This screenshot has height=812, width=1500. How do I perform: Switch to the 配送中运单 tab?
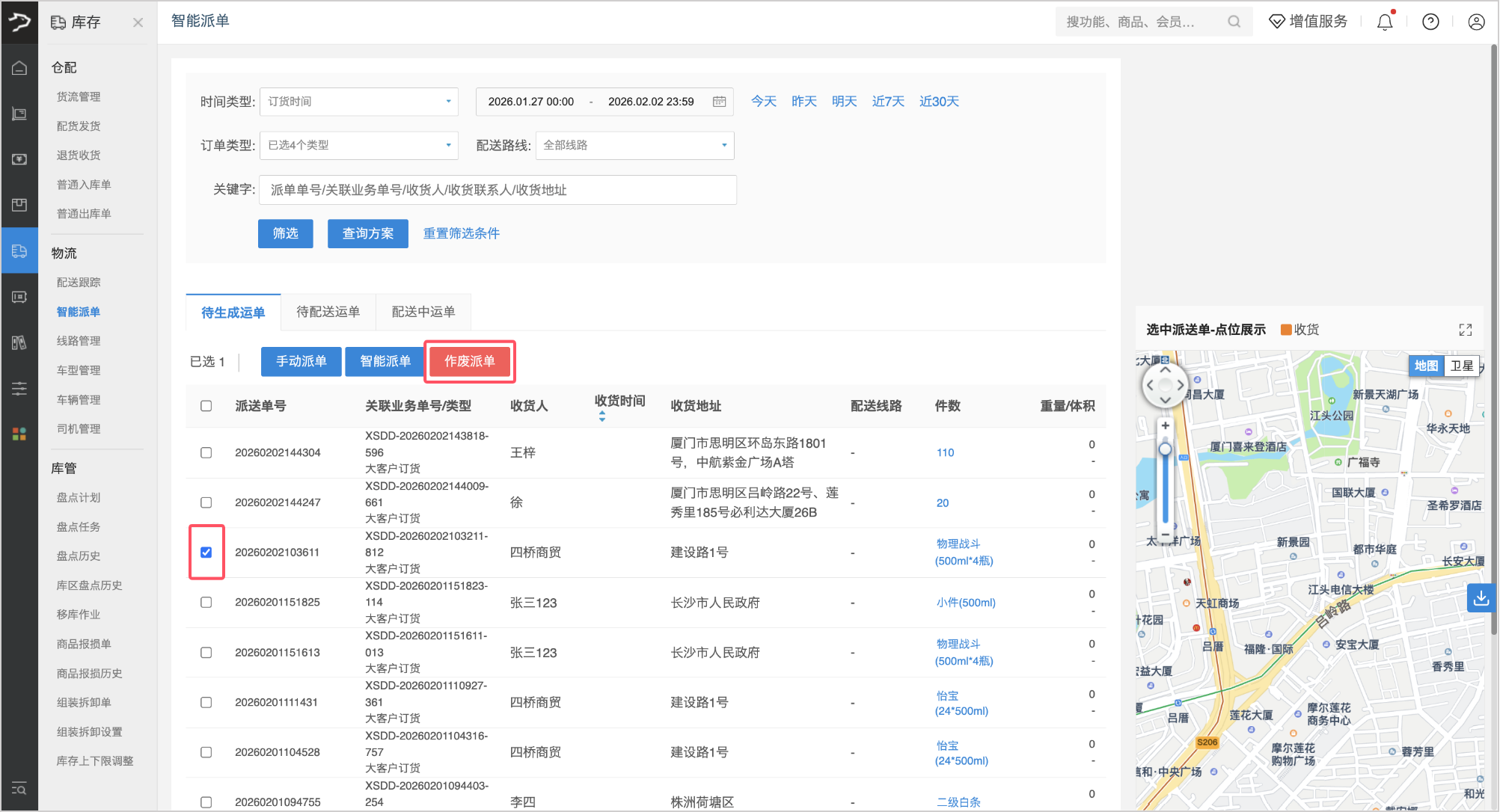click(x=423, y=312)
